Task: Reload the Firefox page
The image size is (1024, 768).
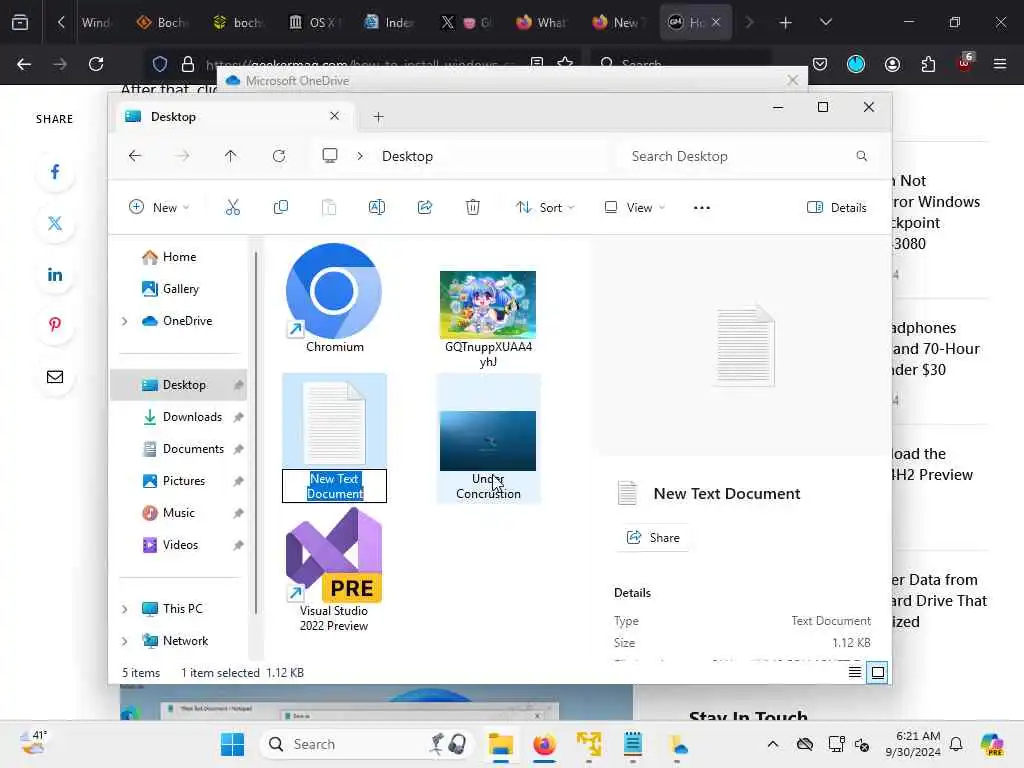Action: [x=96, y=64]
